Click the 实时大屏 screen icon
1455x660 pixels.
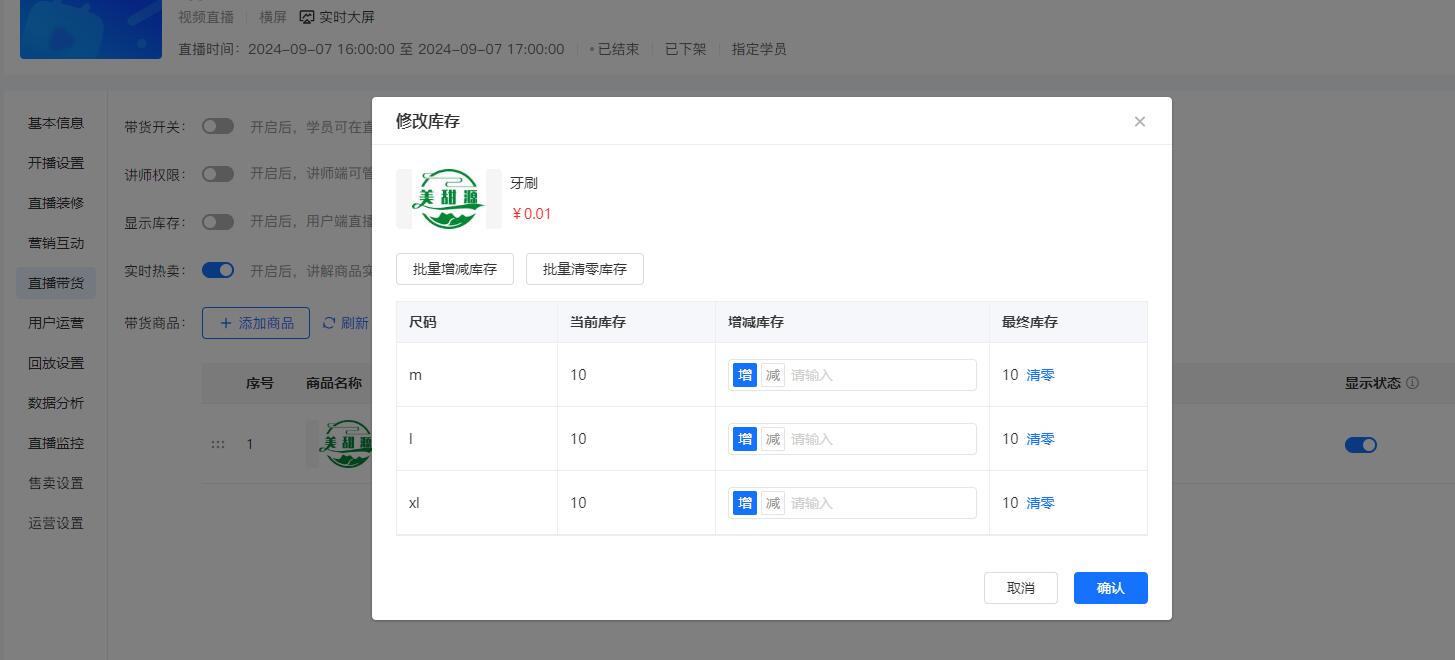[307, 17]
